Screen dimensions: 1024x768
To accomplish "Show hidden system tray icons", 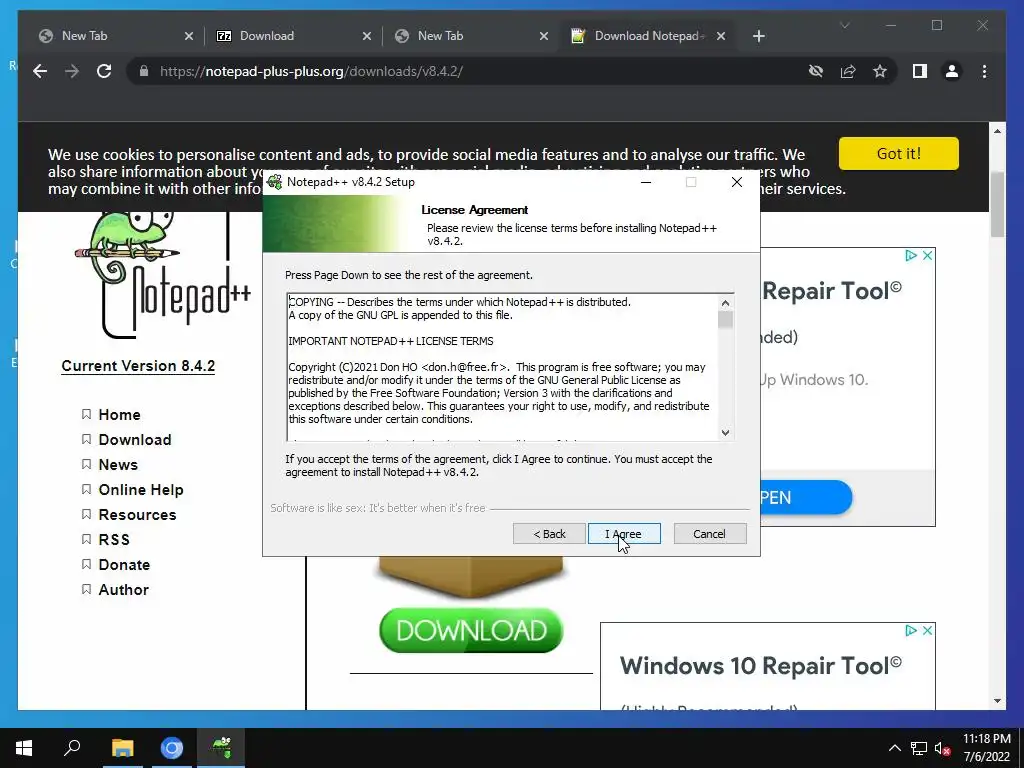I will pyautogui.click(x=895, y=748).
